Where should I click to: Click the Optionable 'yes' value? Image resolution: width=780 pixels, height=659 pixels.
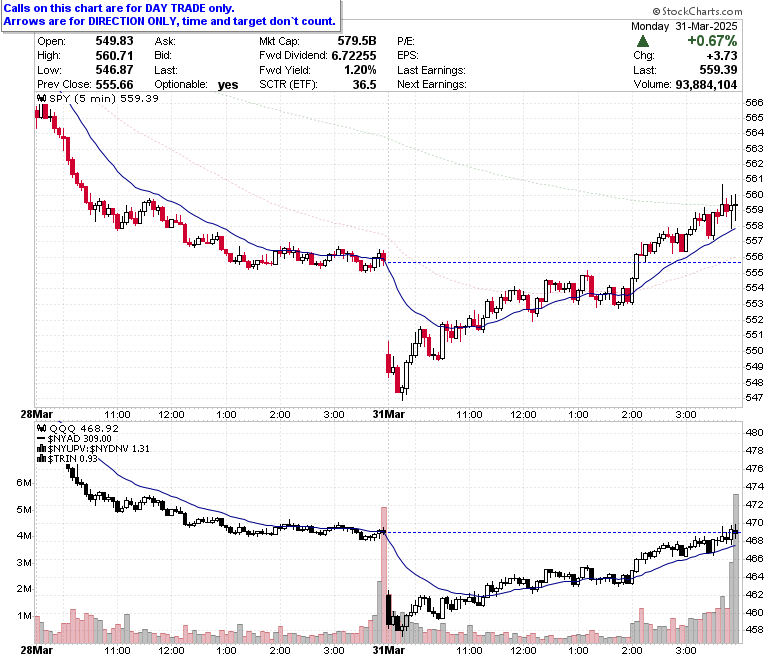point(228,85)
